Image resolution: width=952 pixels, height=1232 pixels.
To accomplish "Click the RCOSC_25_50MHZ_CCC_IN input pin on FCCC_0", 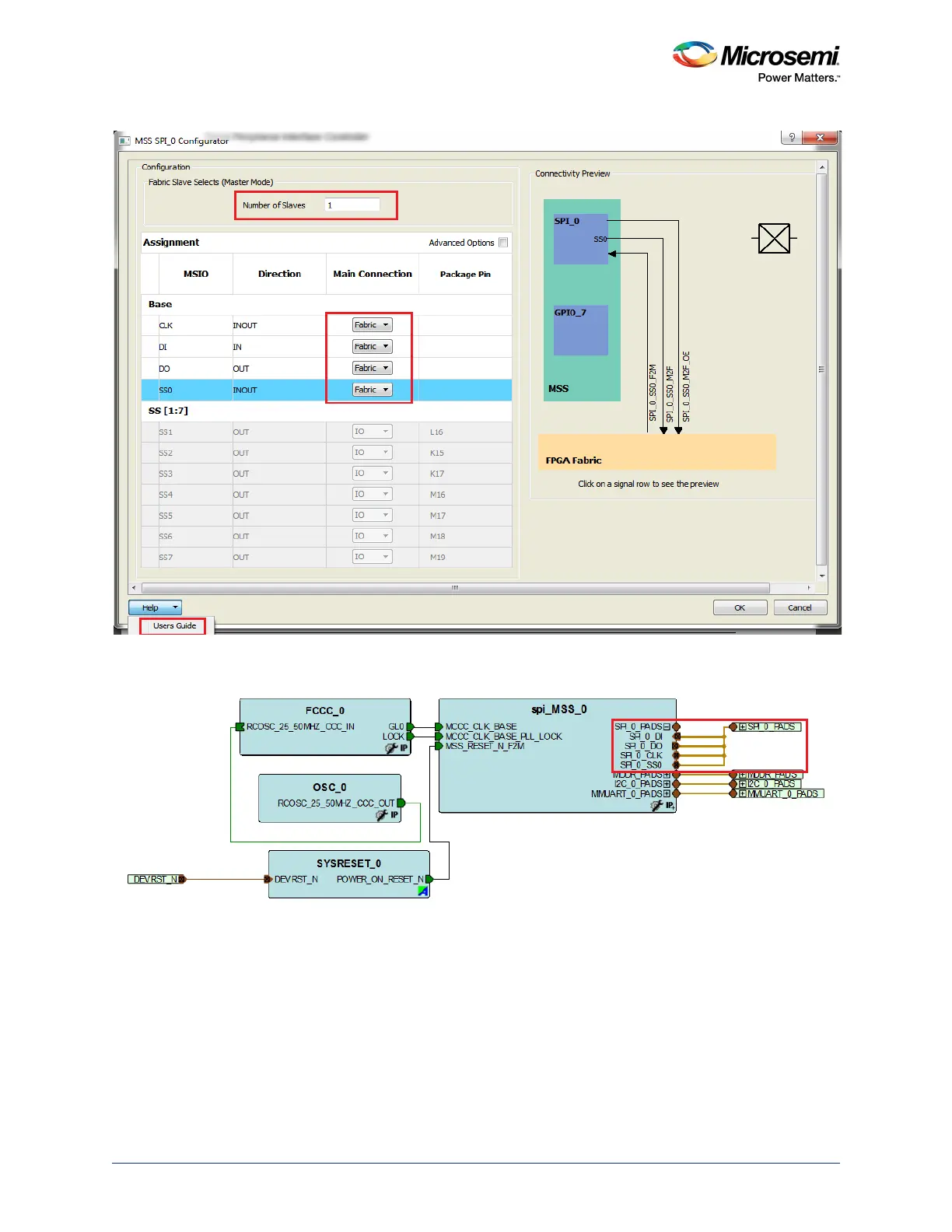I will click(x=240, y=726).
